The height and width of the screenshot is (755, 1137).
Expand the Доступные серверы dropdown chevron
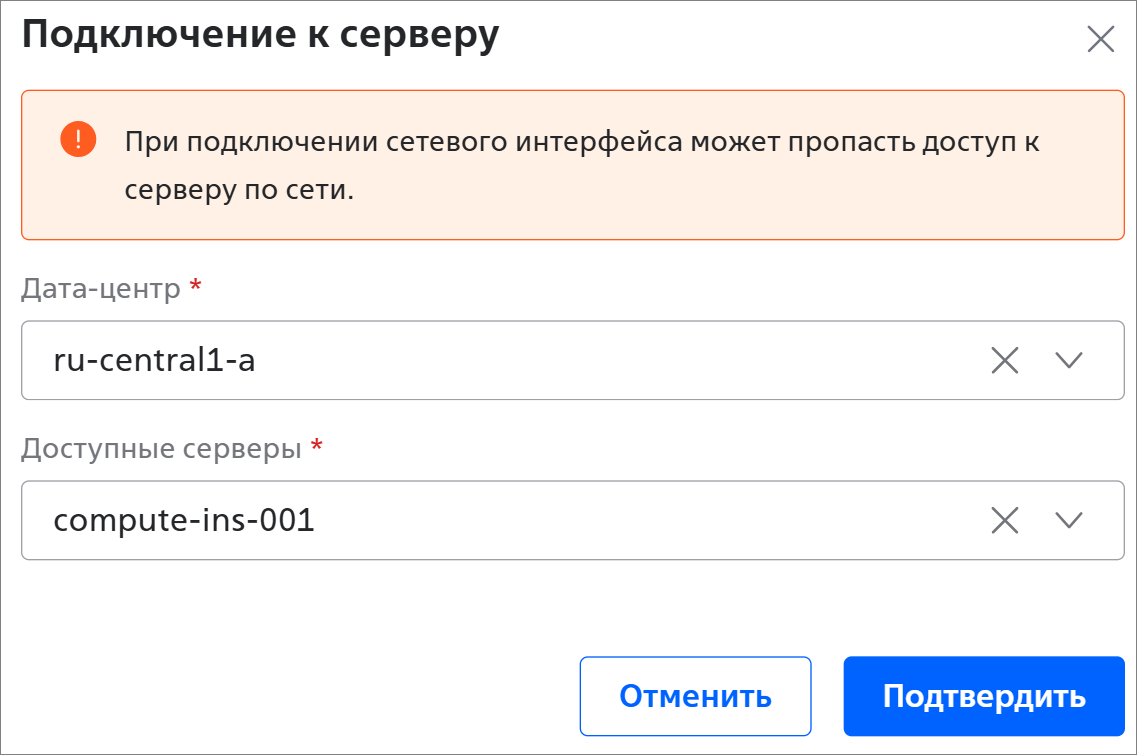click(1069, 520)
